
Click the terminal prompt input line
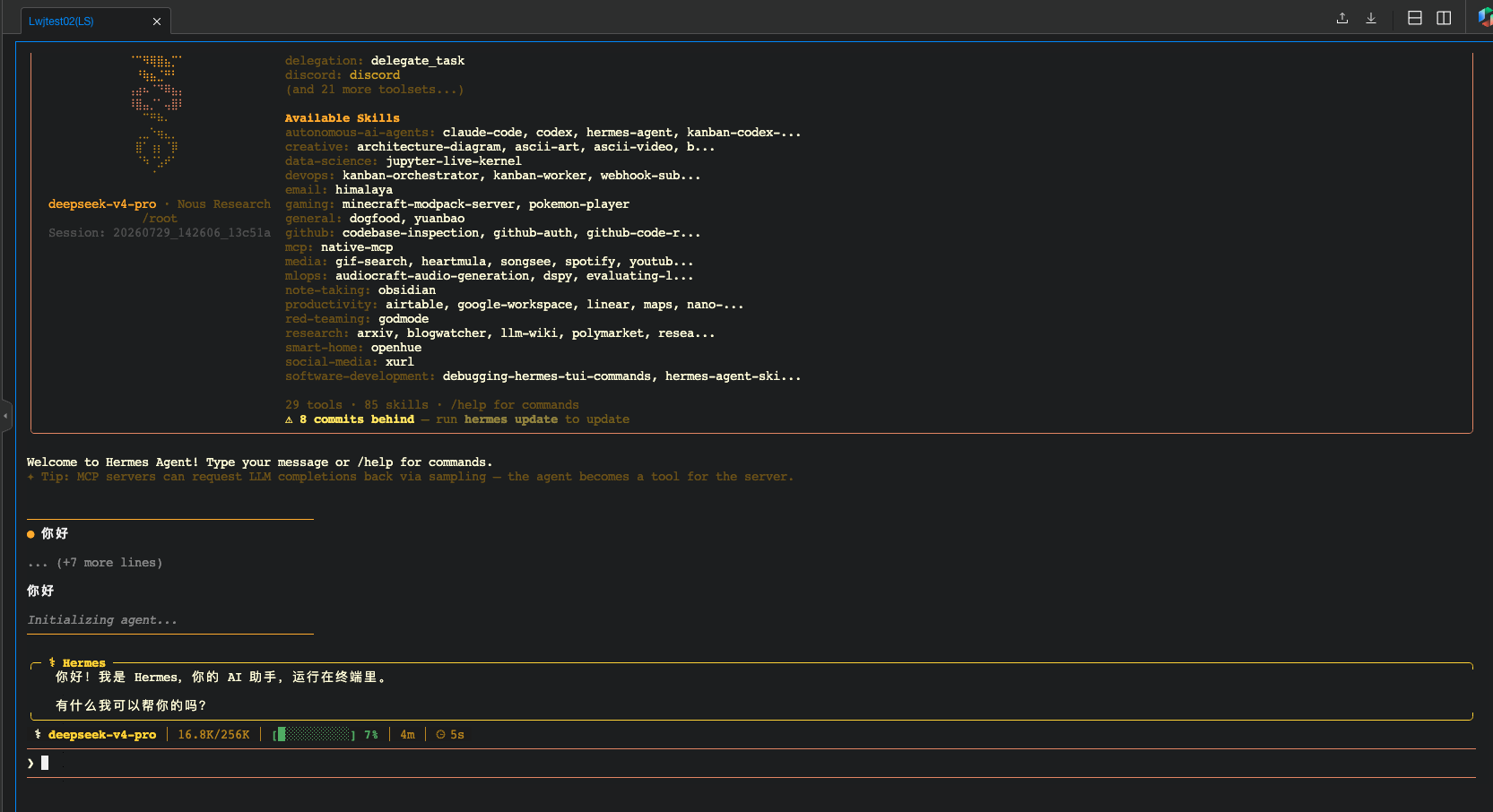pyautogui.click(x=751, y=763)
